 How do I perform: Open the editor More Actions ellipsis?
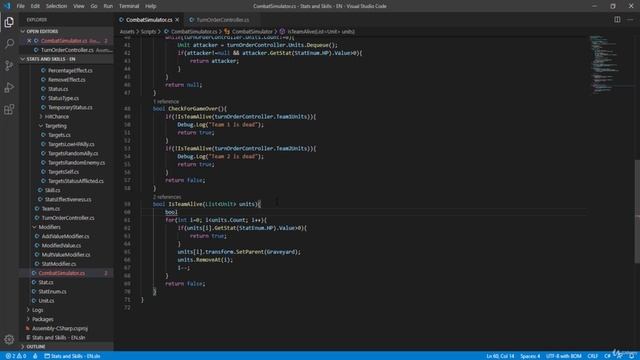click(630, 20)
